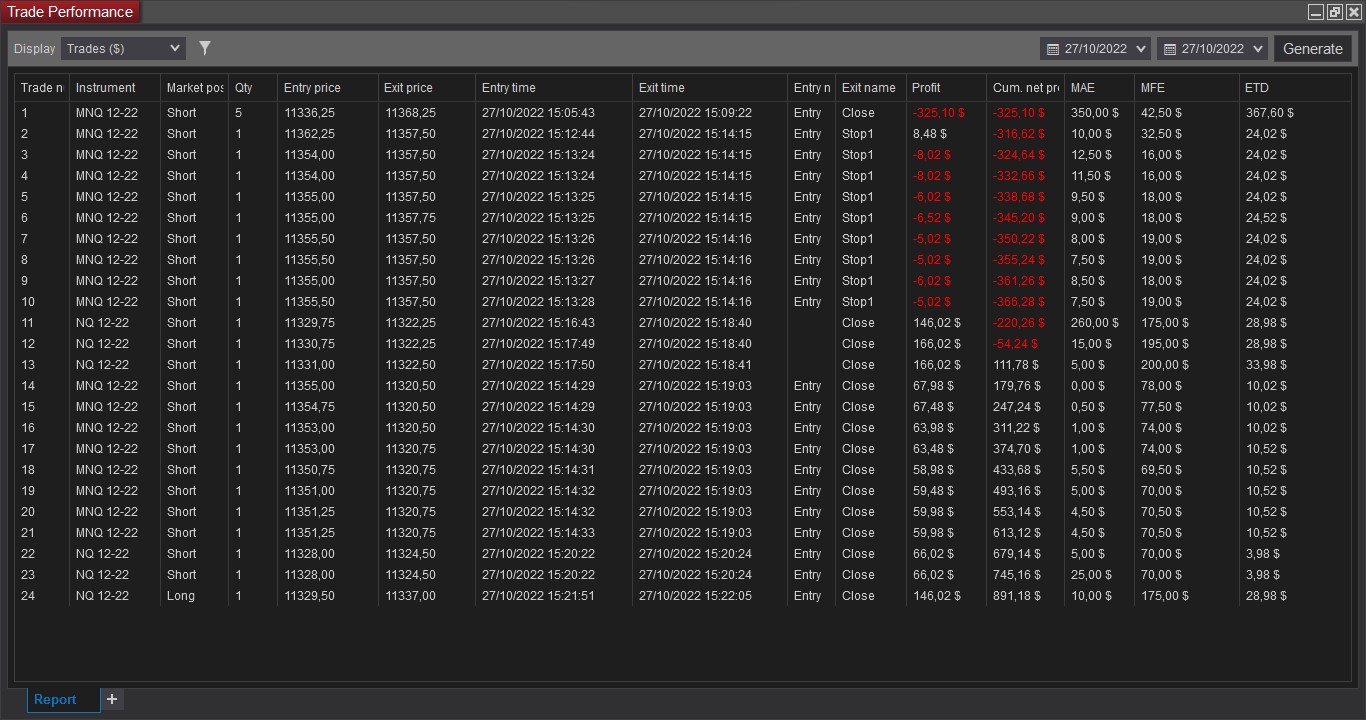Click entry time 27/10/2022 15:16:43
The image size is (1366, 720).
coord(538,323)
